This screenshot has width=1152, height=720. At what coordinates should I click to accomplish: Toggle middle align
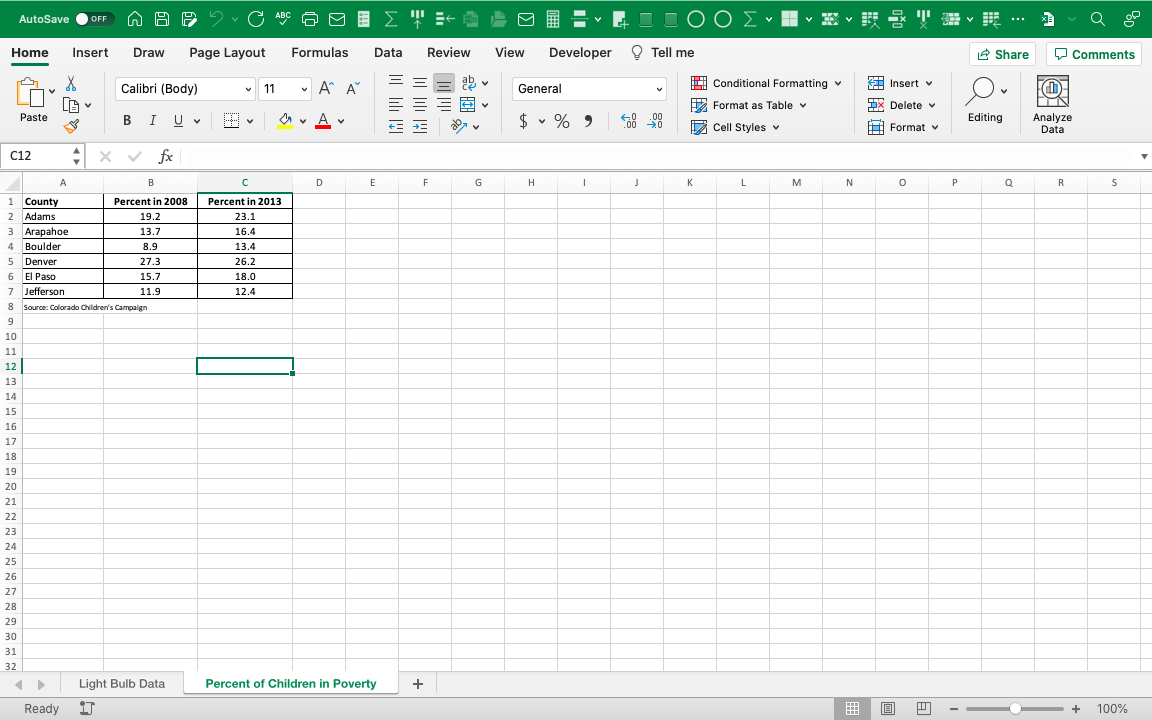(x=420, y=82)
